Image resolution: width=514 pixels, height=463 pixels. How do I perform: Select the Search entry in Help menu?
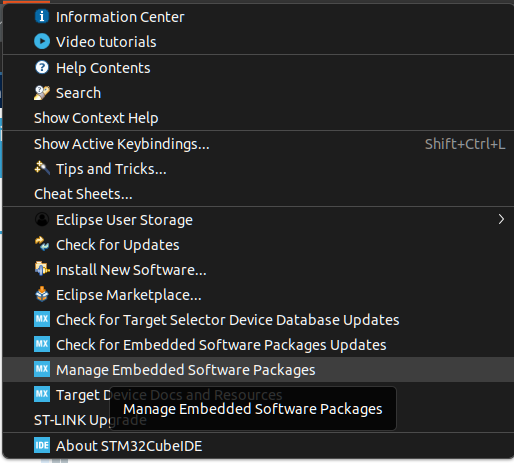tap(258, 93)
